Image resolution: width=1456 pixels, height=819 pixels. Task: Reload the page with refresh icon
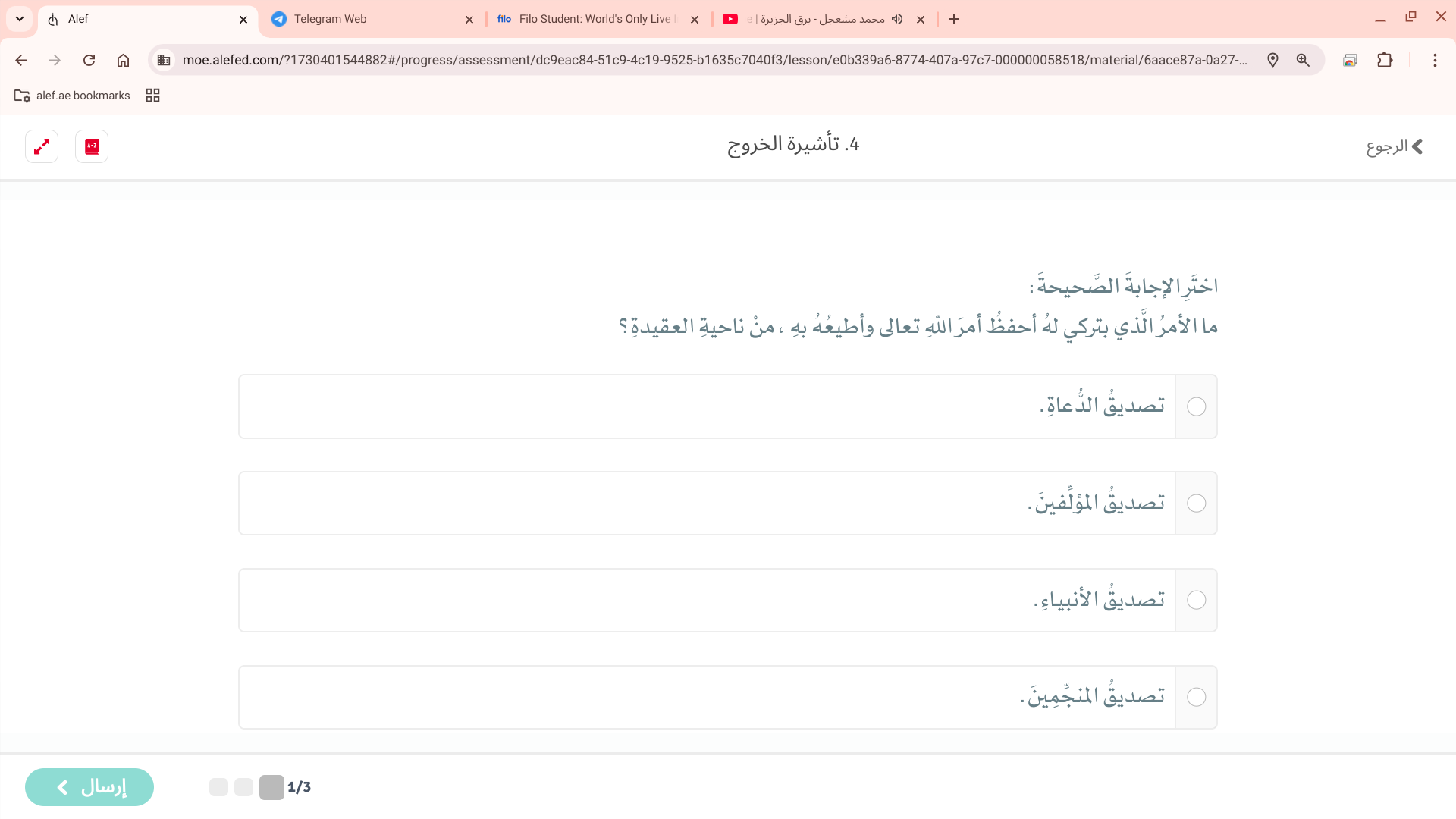click(x=89, y=61)
